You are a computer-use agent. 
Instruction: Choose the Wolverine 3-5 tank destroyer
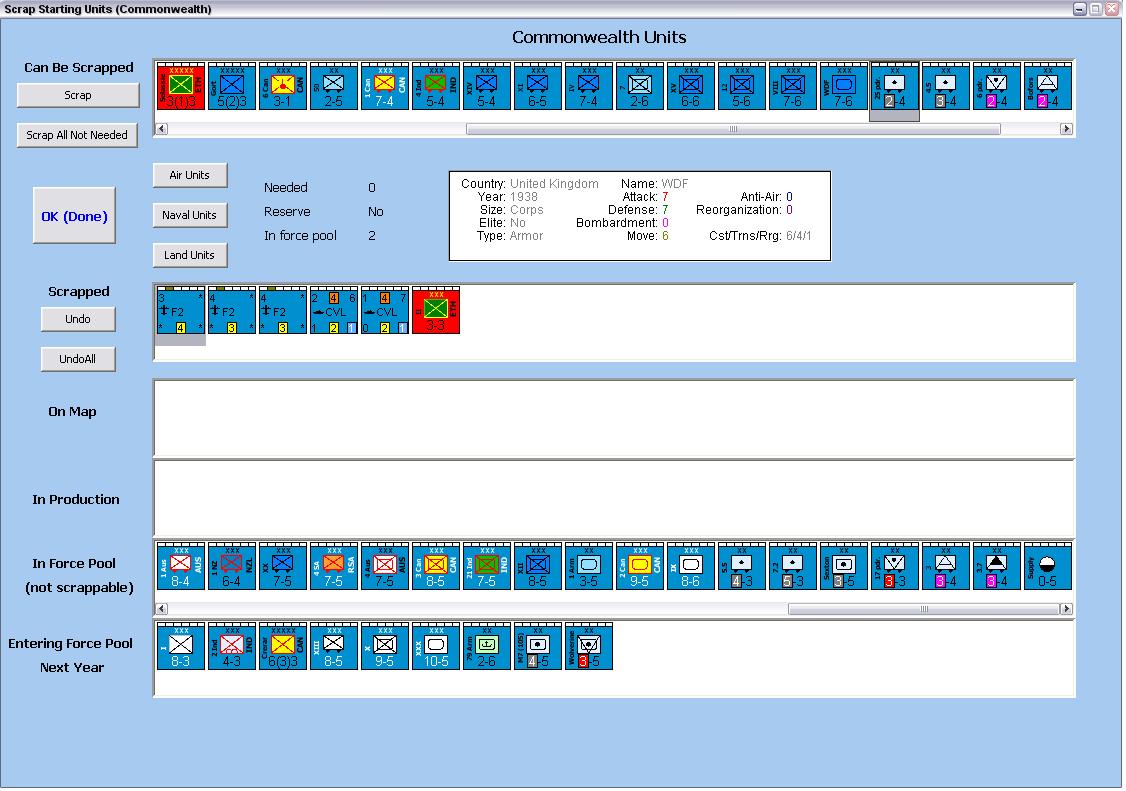coord(589,646)
